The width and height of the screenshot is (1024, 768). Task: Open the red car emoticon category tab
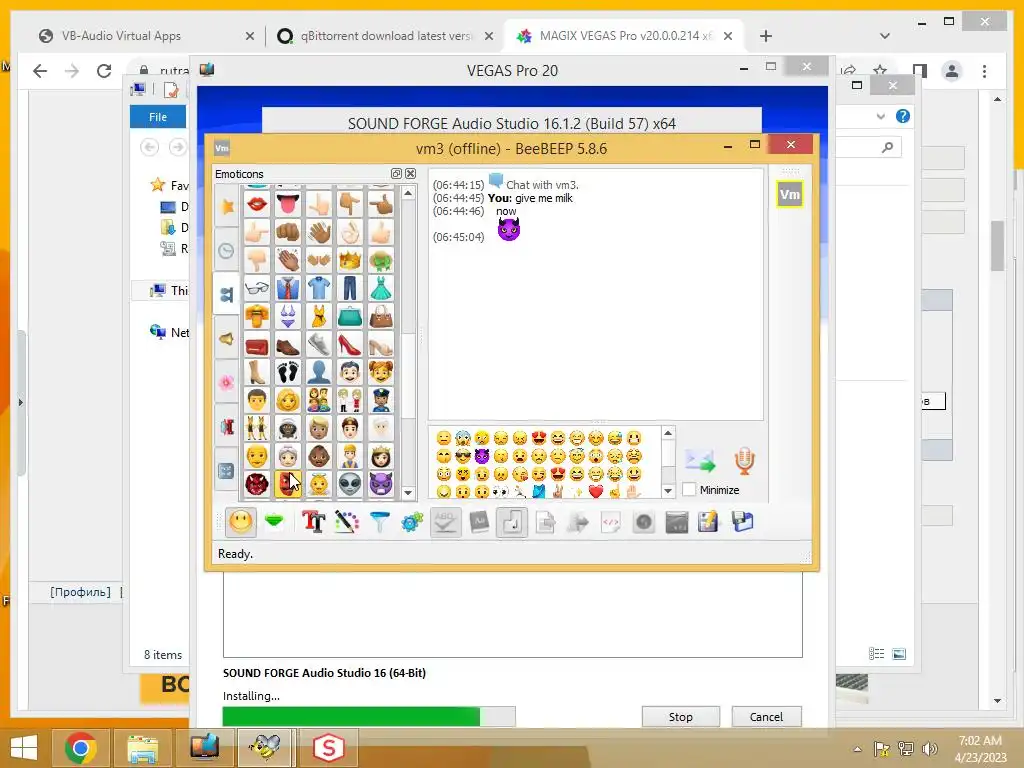tap(227, 426)
